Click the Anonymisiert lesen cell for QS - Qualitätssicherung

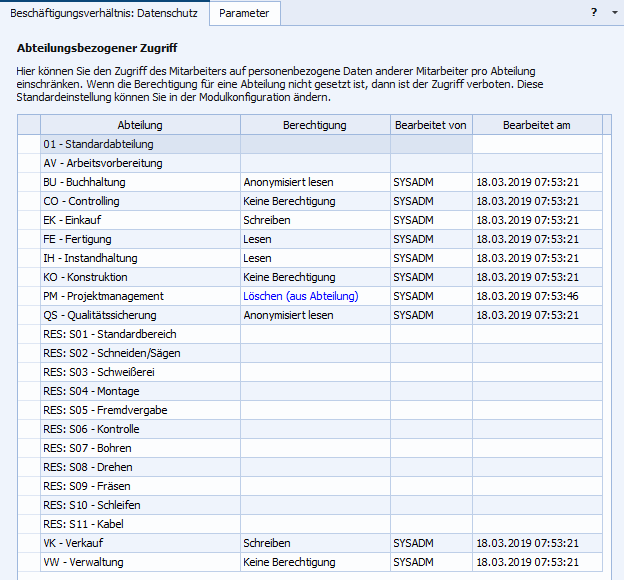pos(314,316)
